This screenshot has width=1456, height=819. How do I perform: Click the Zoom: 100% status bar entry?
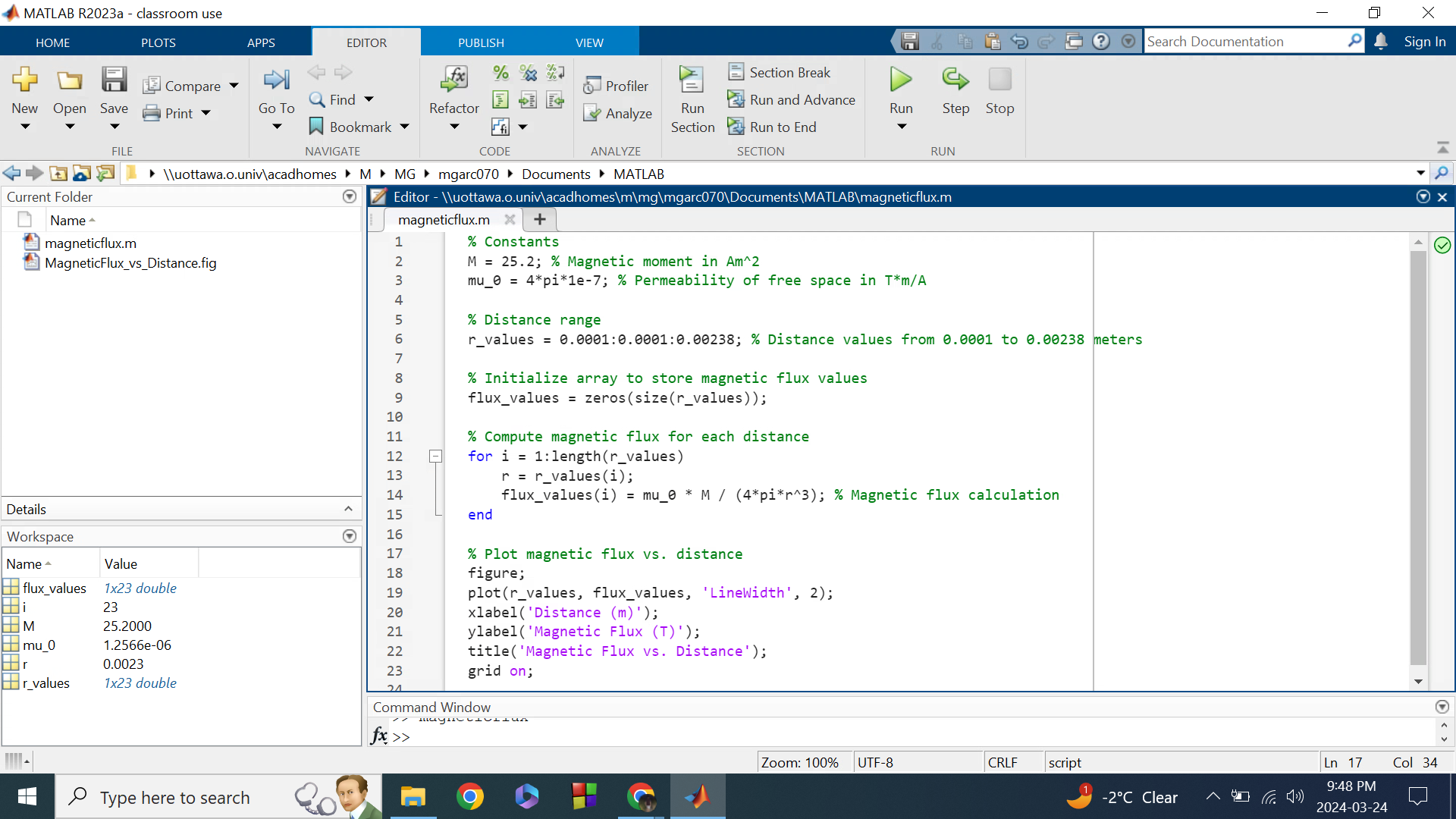tap(799, 762)
